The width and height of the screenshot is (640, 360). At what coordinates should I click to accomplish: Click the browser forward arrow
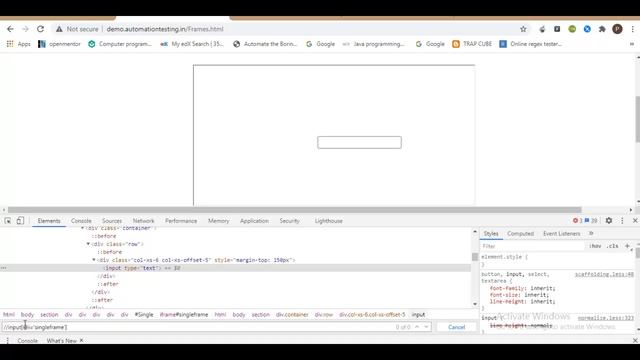tap(25, 29)
